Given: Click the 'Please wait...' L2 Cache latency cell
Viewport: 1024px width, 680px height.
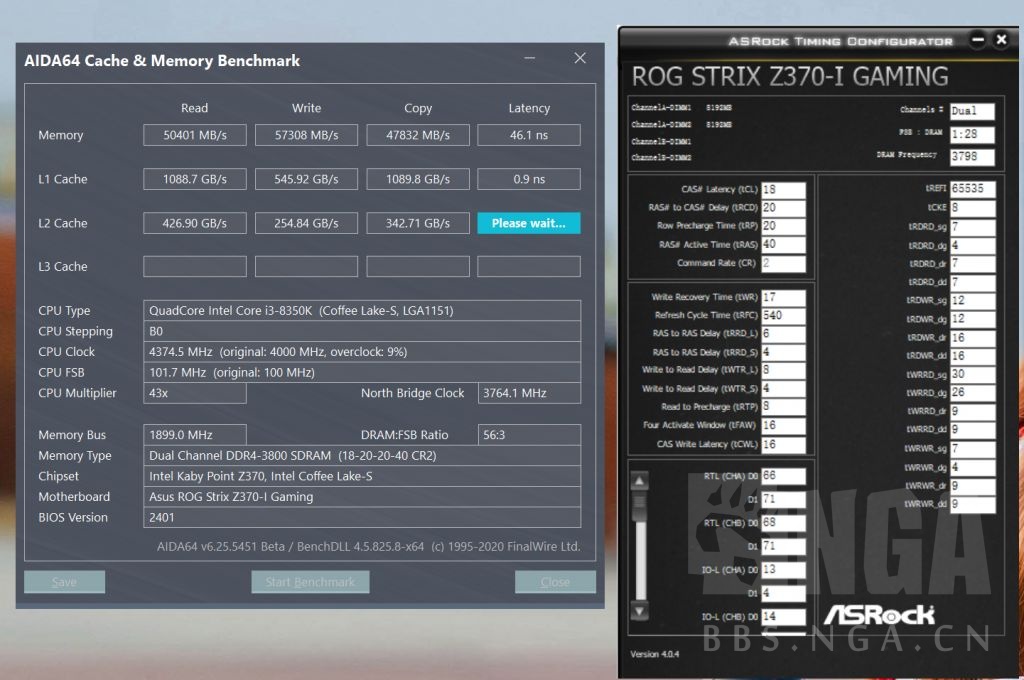Looking at the screenshot, I should point(529,223).
